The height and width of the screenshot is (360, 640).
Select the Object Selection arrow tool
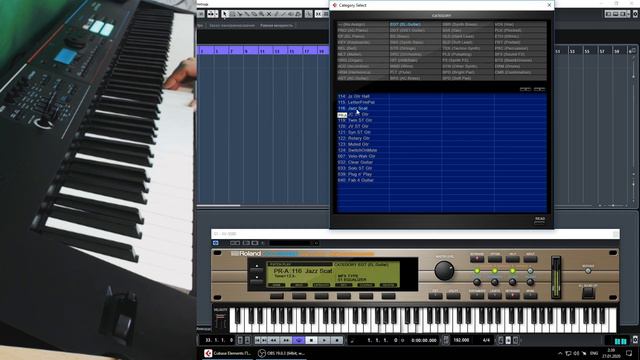click(x=224, y=14)
